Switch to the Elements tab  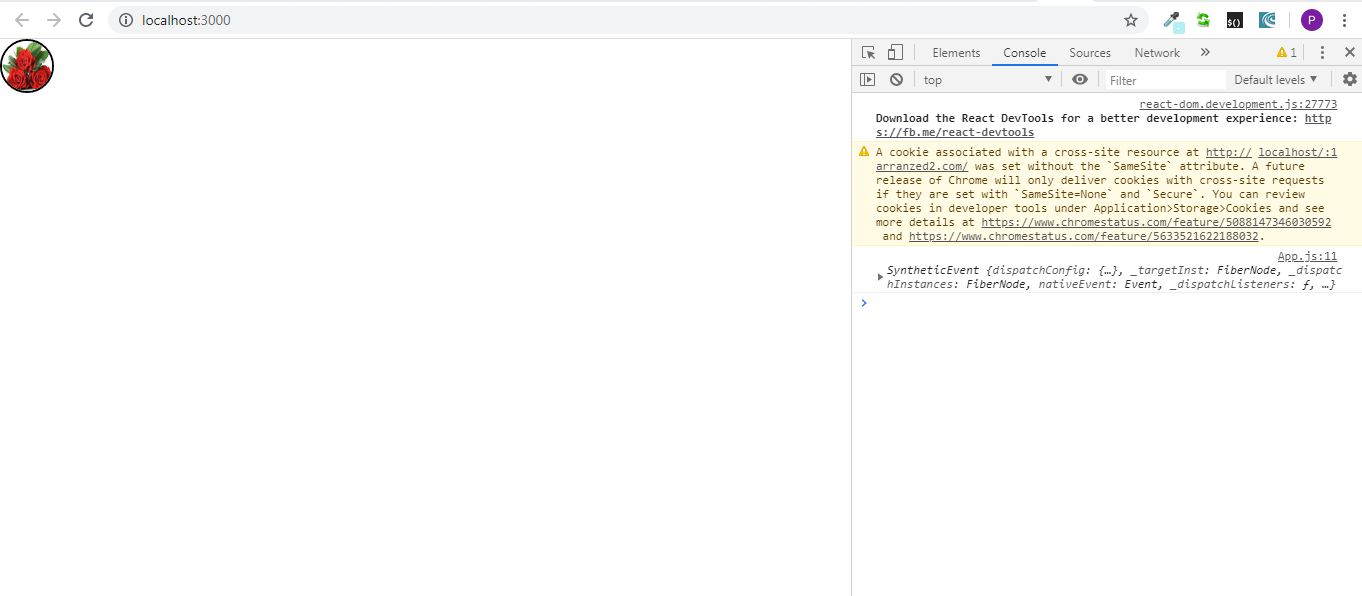[x=955, y=52]
